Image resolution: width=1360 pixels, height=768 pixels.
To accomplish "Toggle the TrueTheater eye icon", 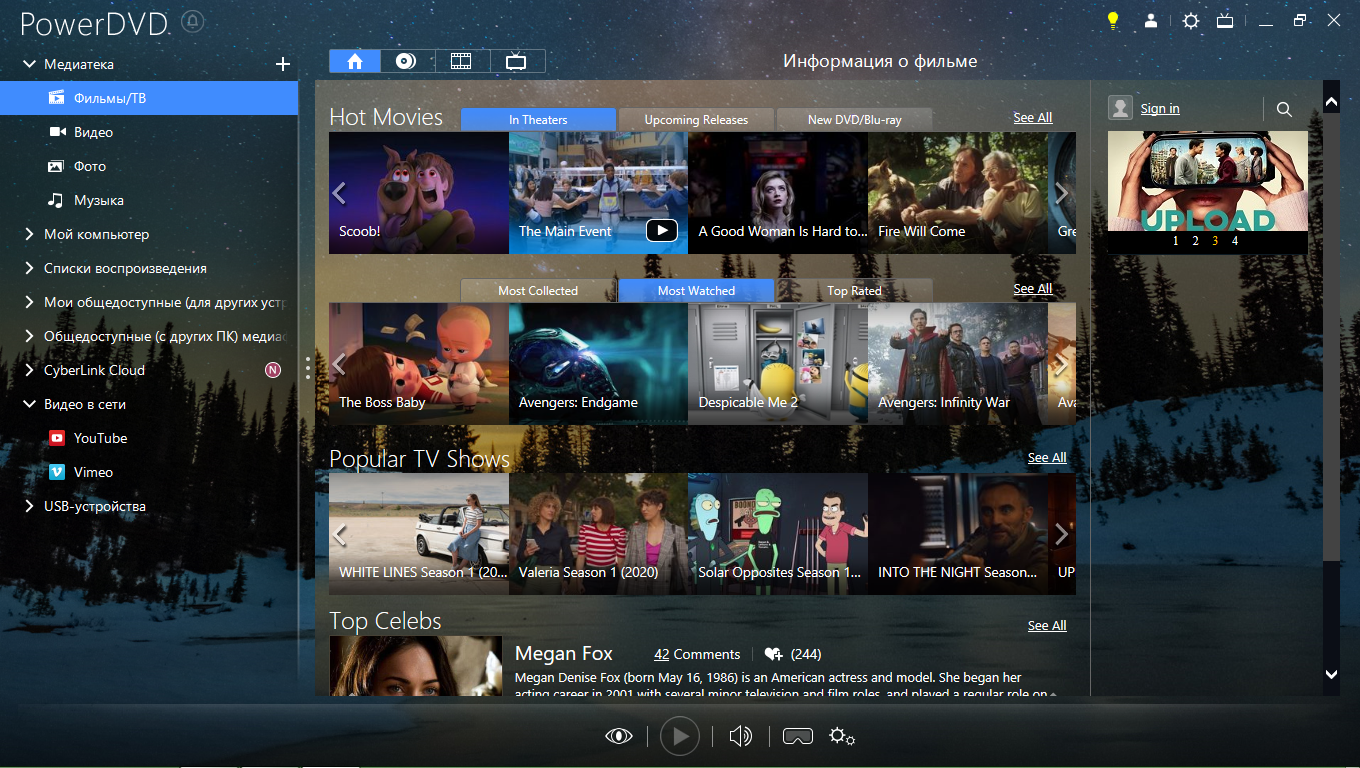I will (619, 737).
